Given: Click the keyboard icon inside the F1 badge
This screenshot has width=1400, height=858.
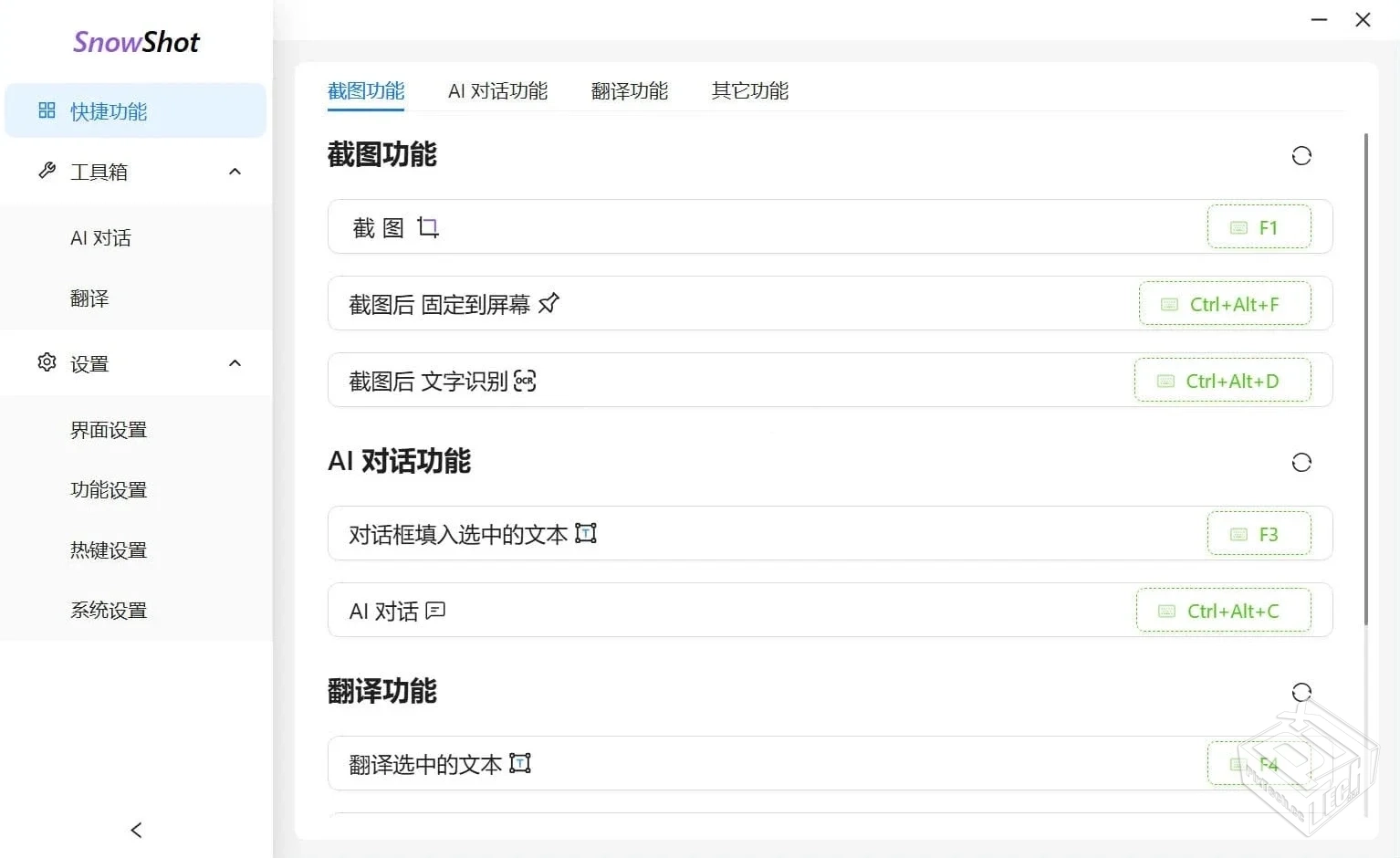Looking at the screenshot, I should 1238,226.
